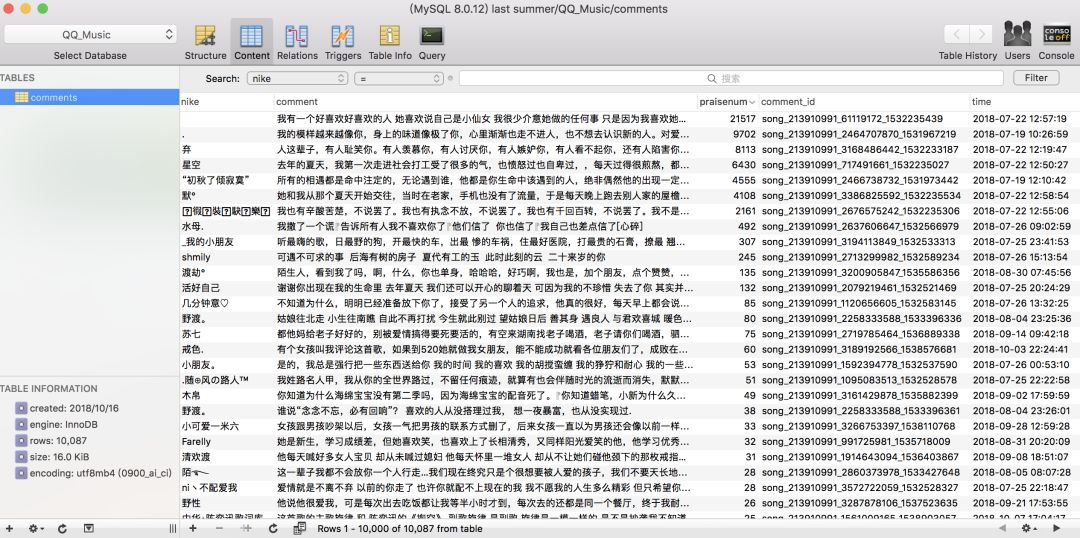
Task: Duplicate the selected row icon
Action: pos(246,528)
